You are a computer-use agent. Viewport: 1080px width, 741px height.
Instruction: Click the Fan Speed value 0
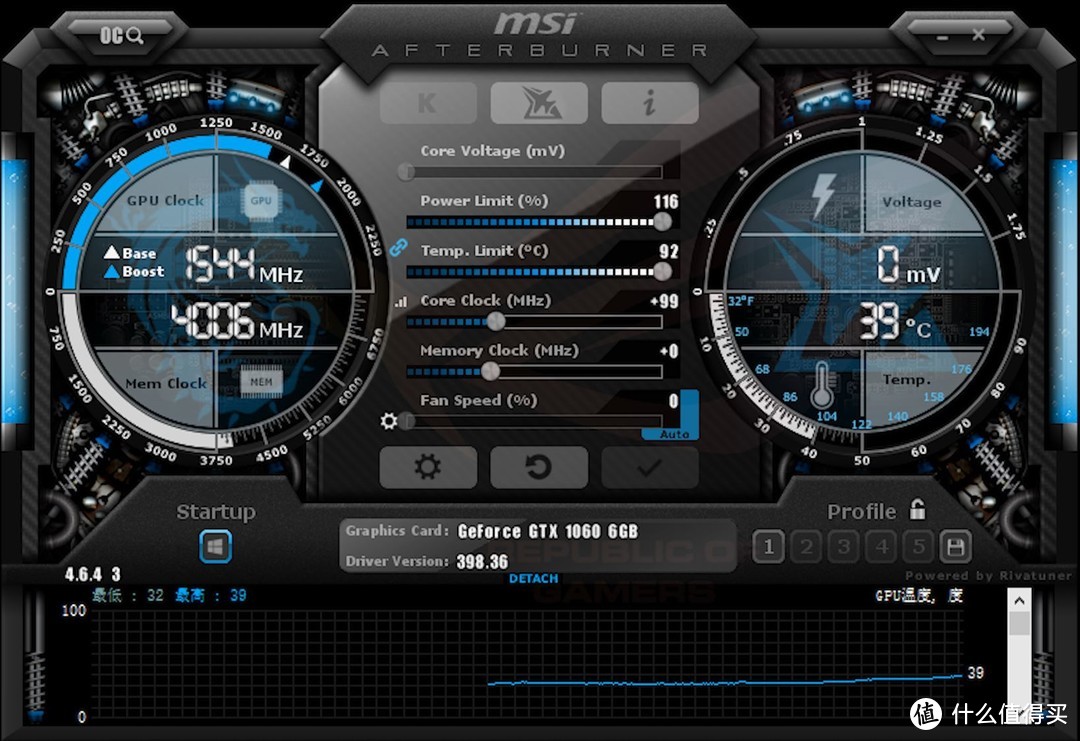(x=673, y=401)
